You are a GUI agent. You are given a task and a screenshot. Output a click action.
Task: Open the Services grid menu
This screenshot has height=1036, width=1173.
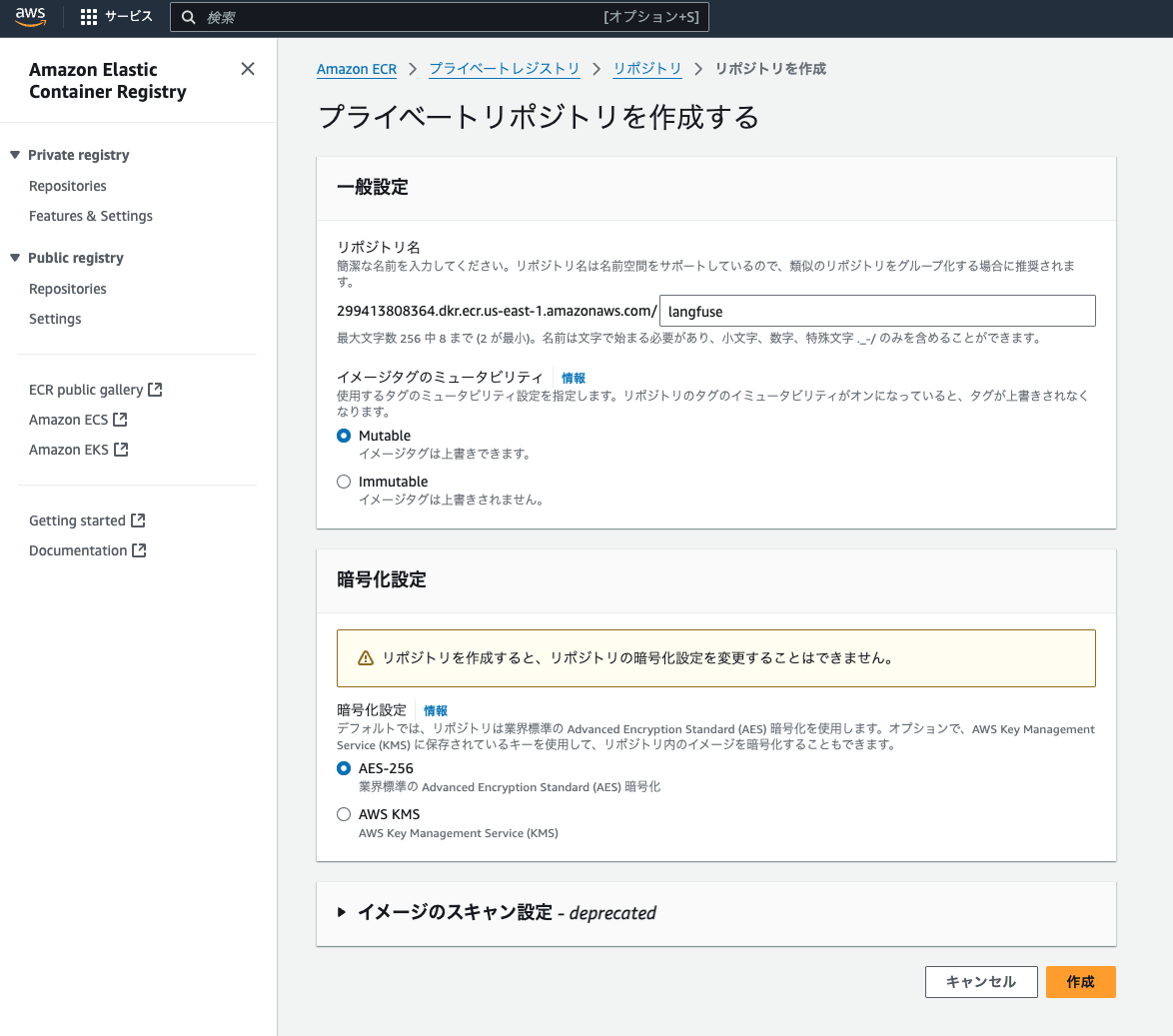click(x=88, y=16)
